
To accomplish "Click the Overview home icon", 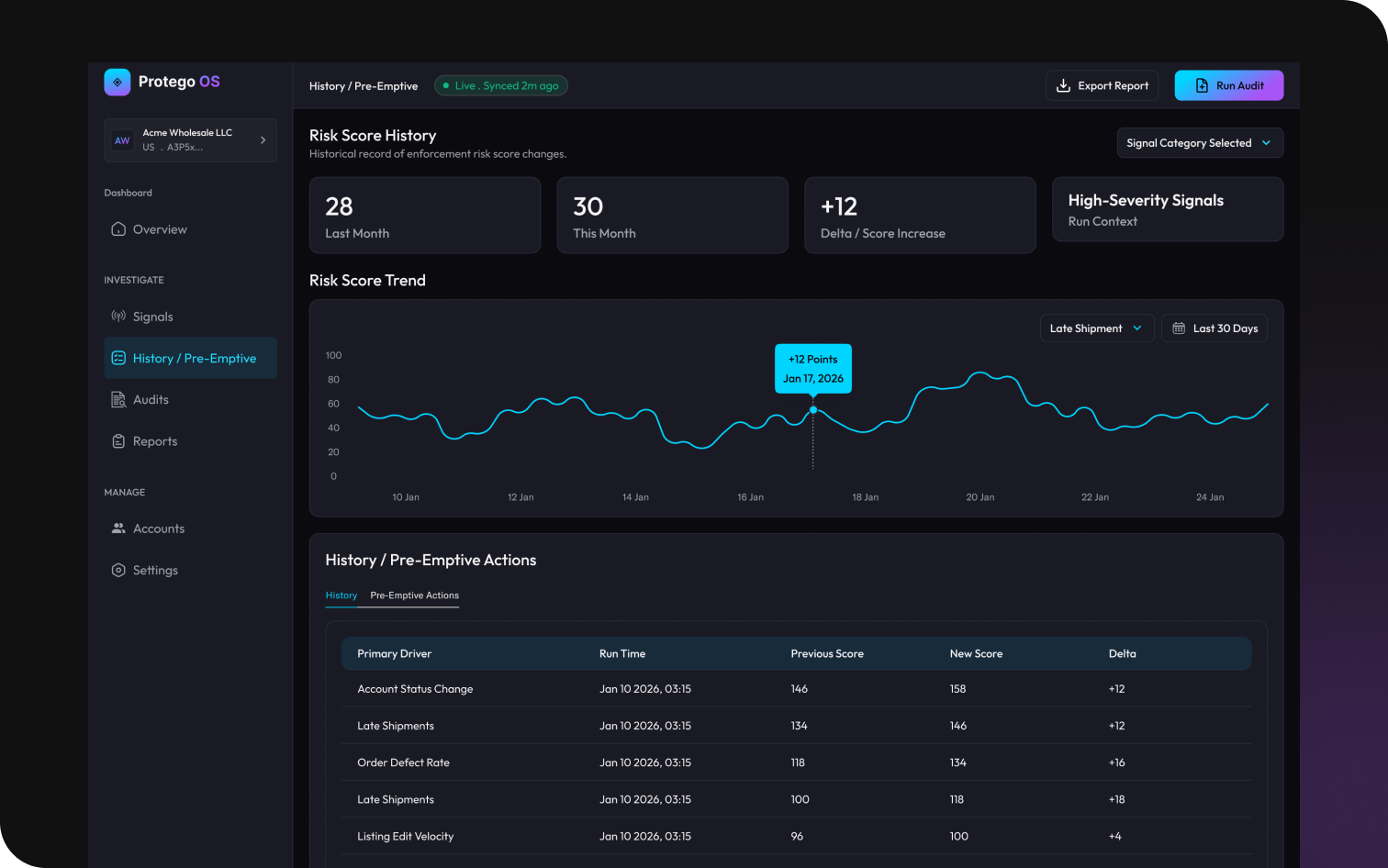I will tap(118, 229).
